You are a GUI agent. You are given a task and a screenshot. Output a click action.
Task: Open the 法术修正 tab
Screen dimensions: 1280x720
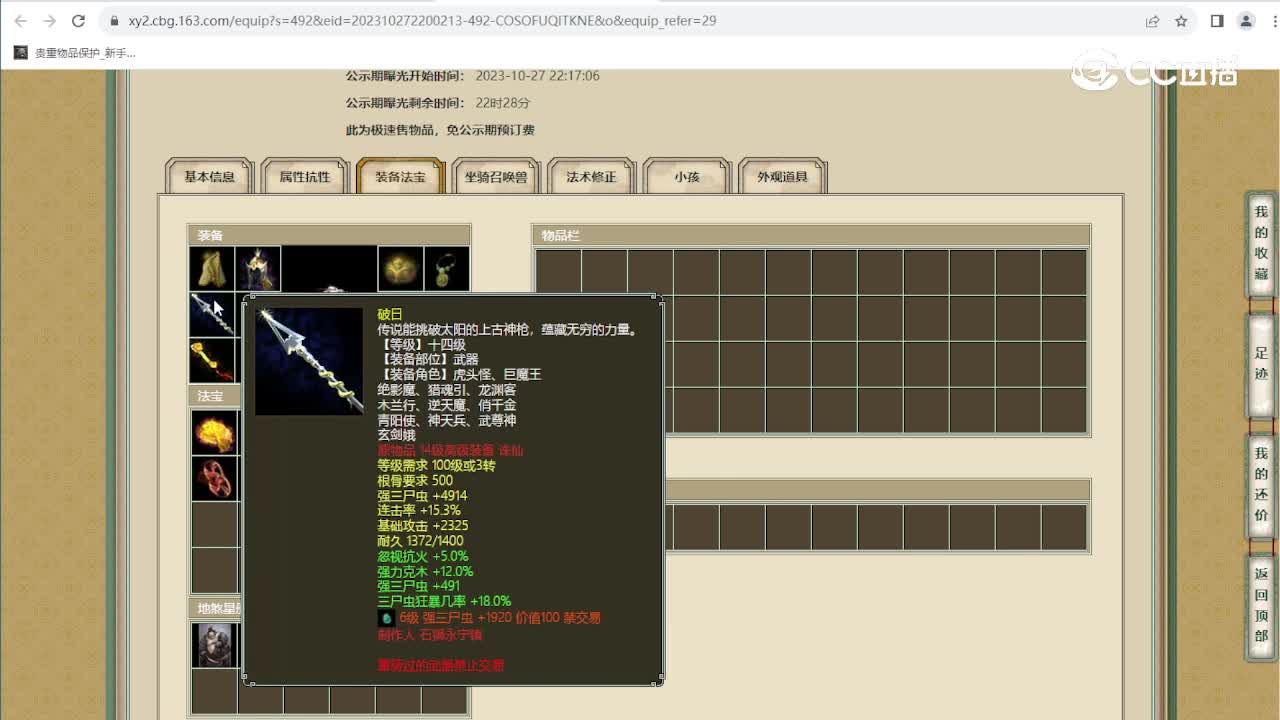(591, 177)
